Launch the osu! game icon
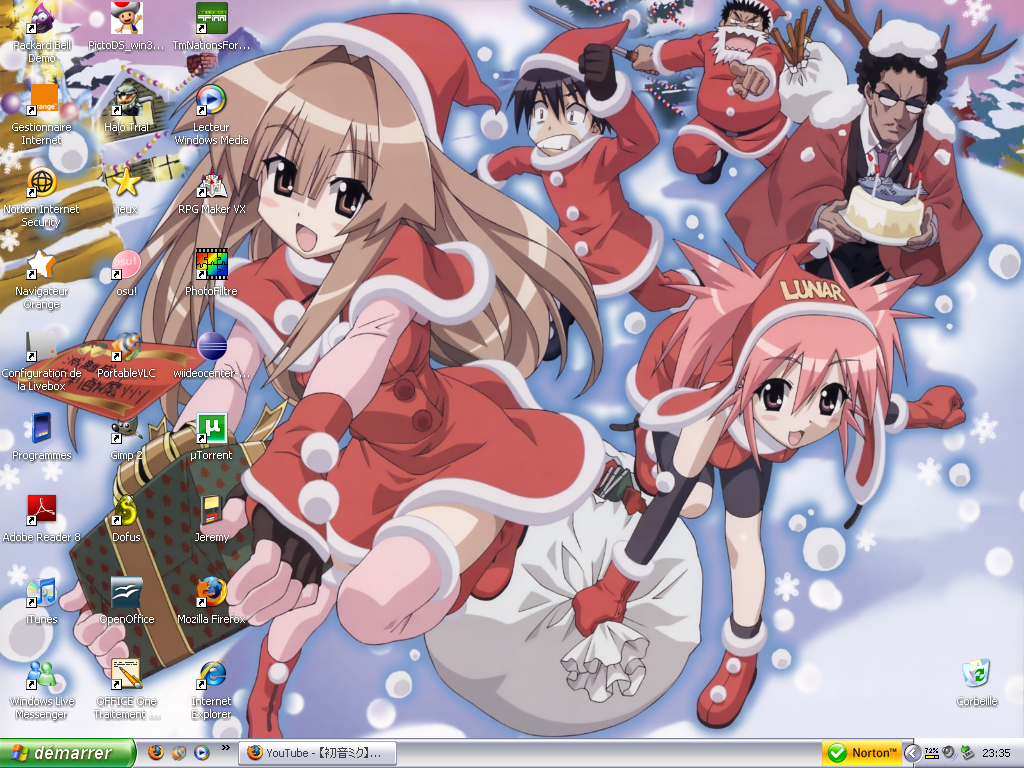This screenshot has width=1024, height=768. [126, 273]
